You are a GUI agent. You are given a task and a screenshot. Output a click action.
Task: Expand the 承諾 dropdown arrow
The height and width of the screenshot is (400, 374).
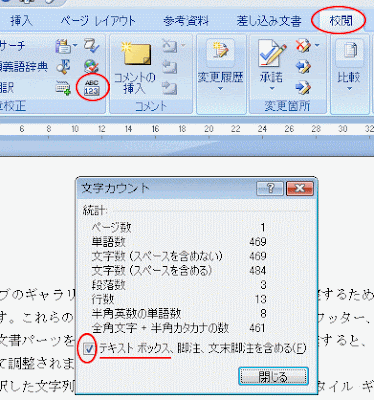pyautogui.click(x=272, y=89)
